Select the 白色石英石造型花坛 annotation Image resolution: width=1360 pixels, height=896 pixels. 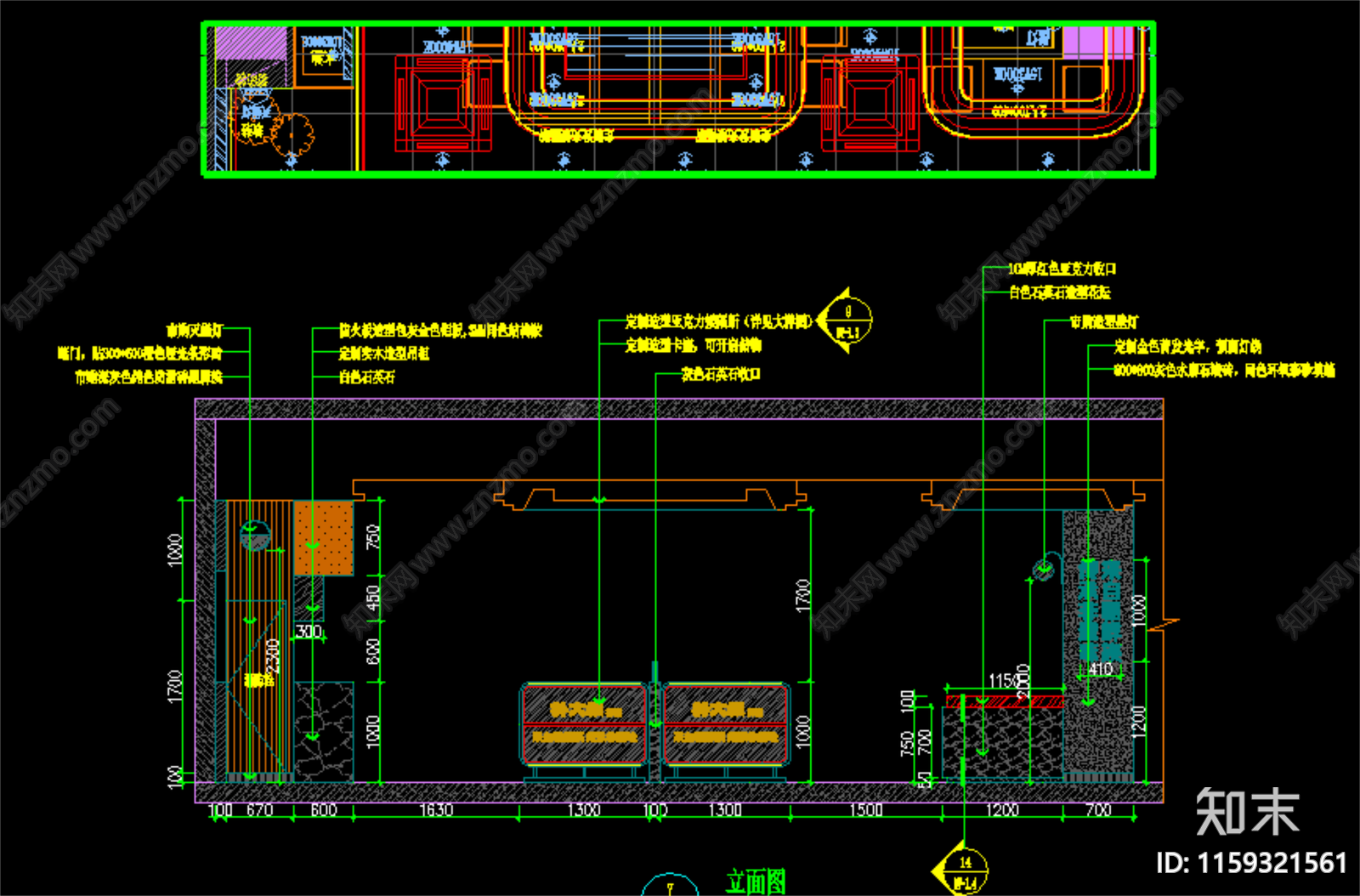[1060, 292]
